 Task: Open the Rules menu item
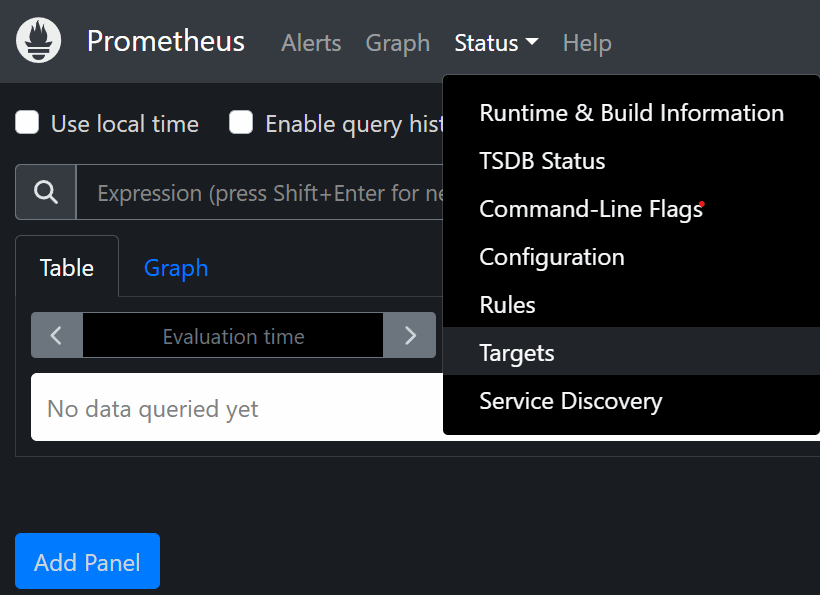(507, 305)
